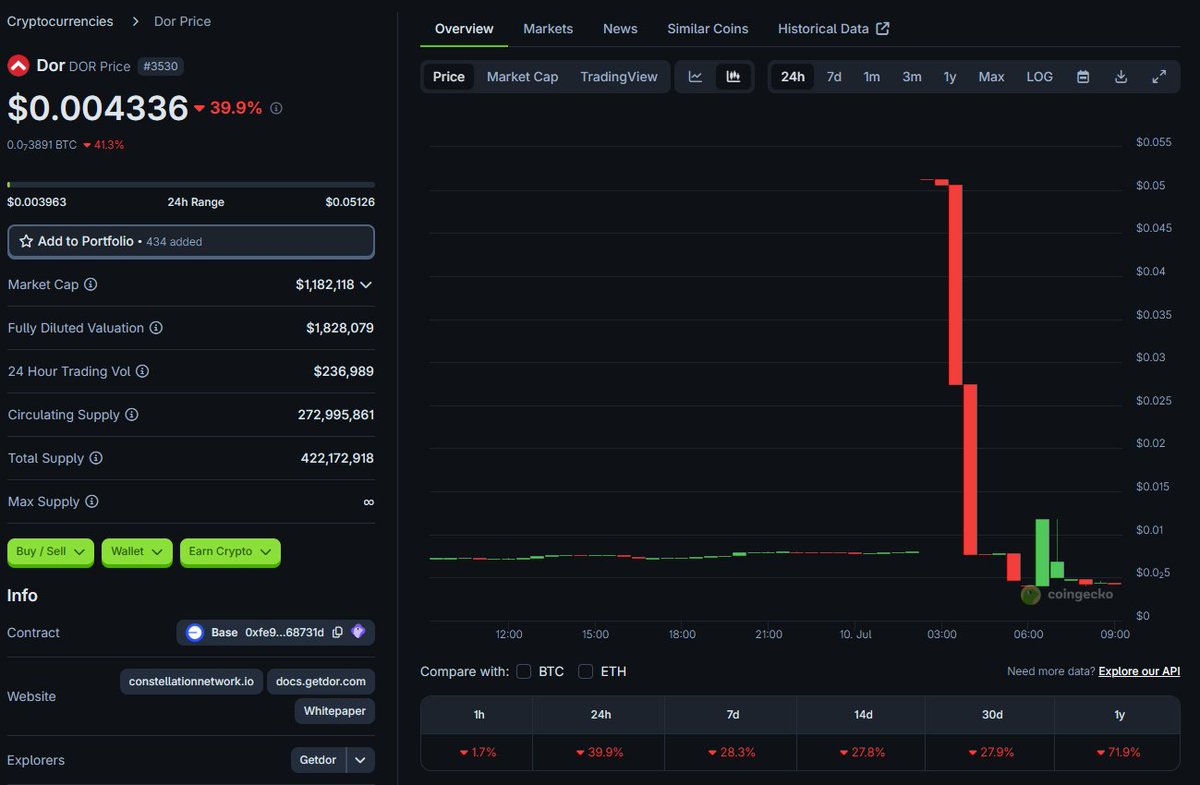The width and height of the screenshot is (1200, 785).
Task: Click the 24h Range progress bar
Action: 191,184
